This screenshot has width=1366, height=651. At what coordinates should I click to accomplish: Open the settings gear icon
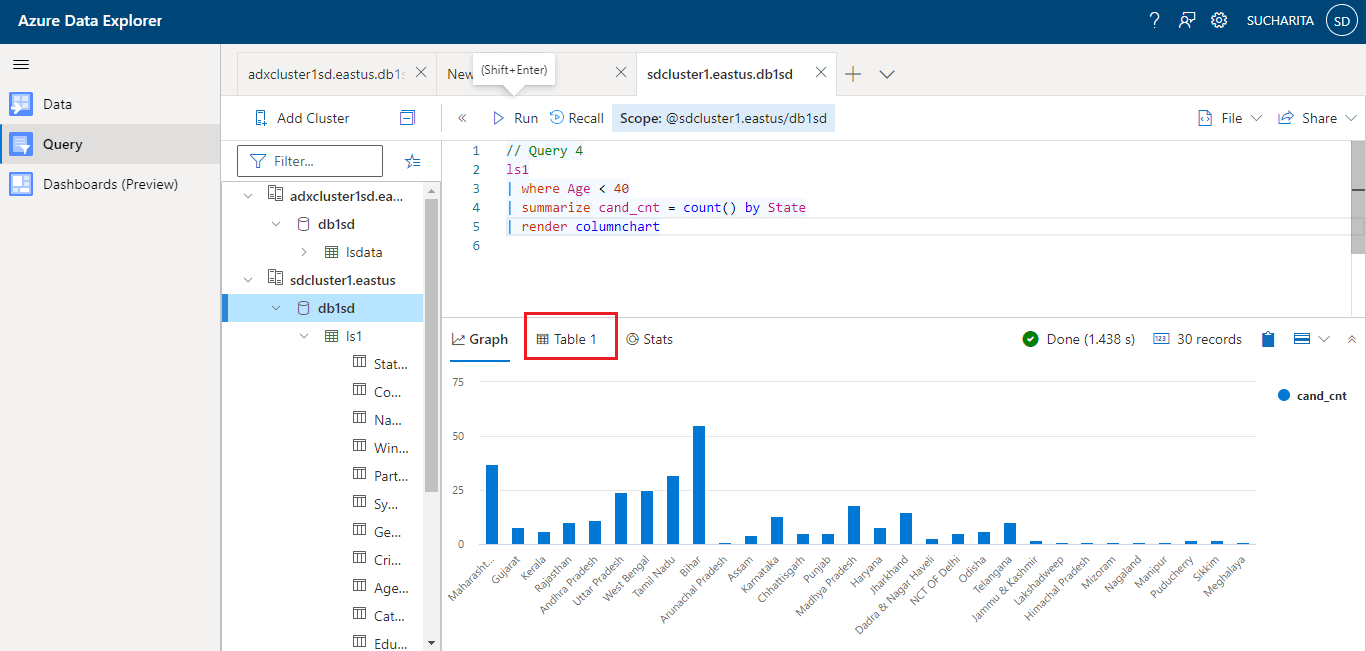(x=1219, y=20)
